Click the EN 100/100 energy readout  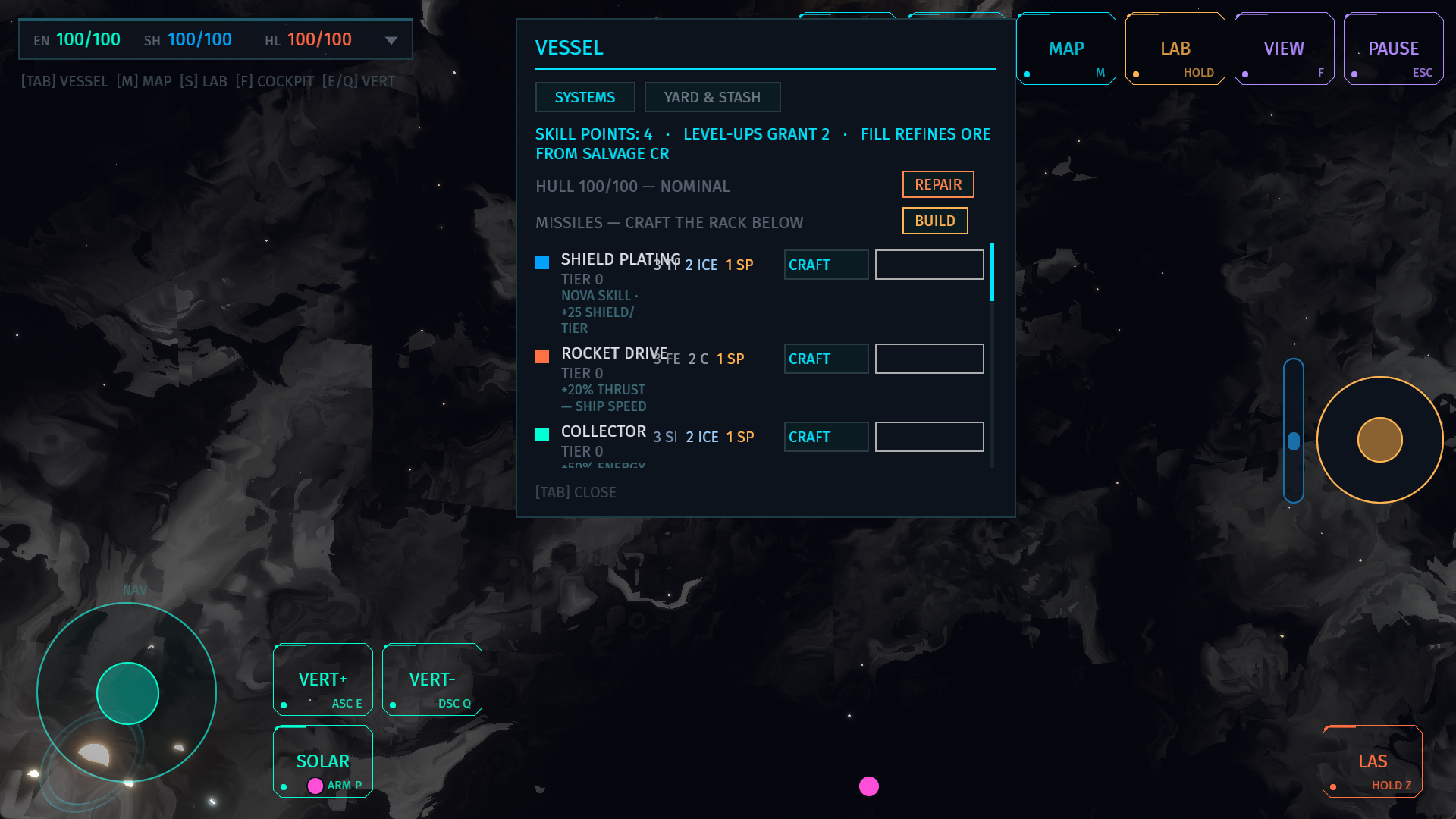click(77, 39)
